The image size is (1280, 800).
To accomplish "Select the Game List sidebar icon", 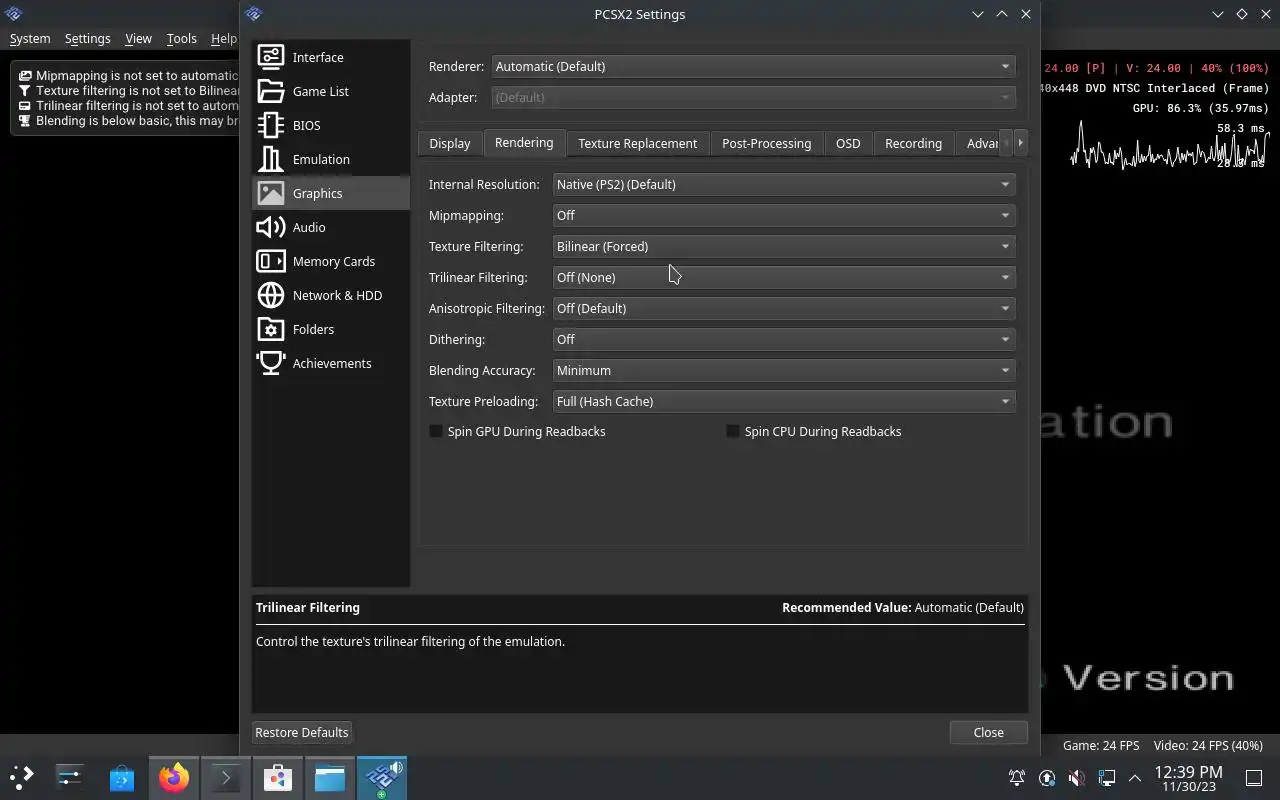I will tap(271, 91).
